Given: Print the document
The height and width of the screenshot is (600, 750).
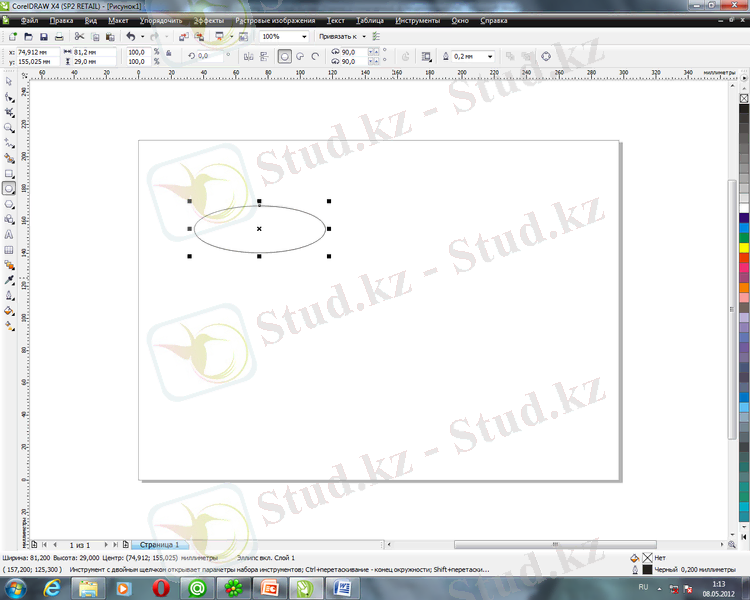Looking at the screenshot, I should click(x=59, y=36).
